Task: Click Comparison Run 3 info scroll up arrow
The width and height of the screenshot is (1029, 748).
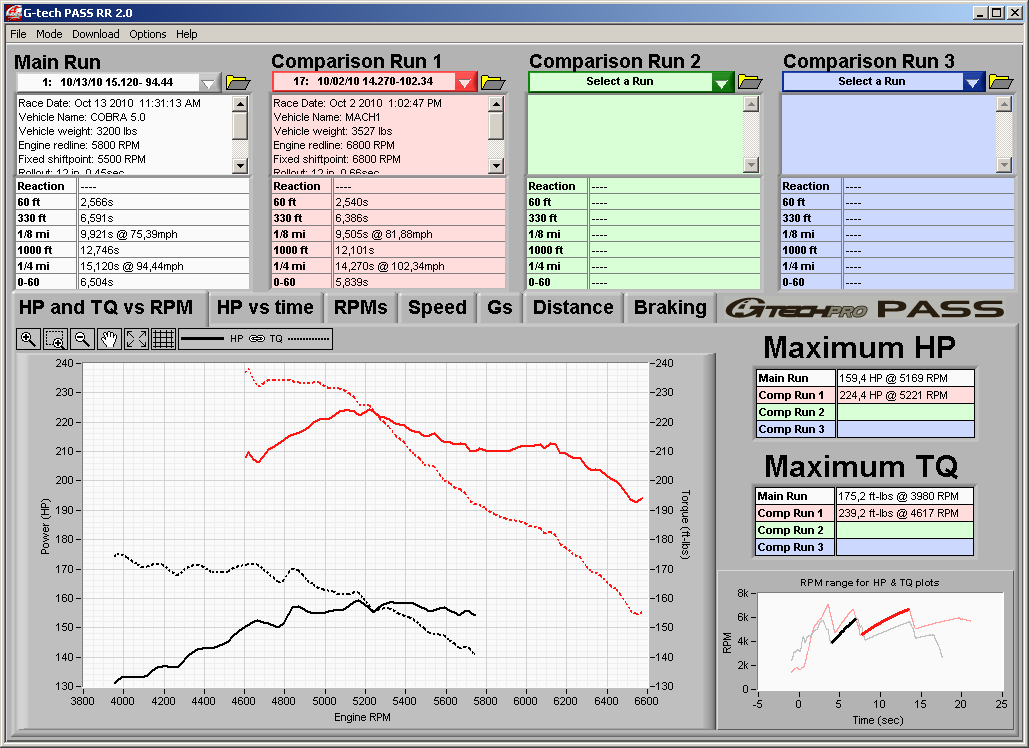Action: 1004,104
